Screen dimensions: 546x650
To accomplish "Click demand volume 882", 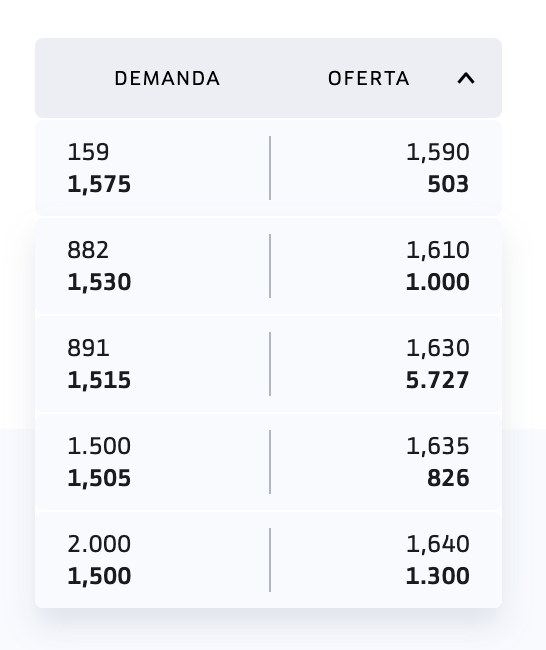I will pyautogui.click(x=88, y=250).
